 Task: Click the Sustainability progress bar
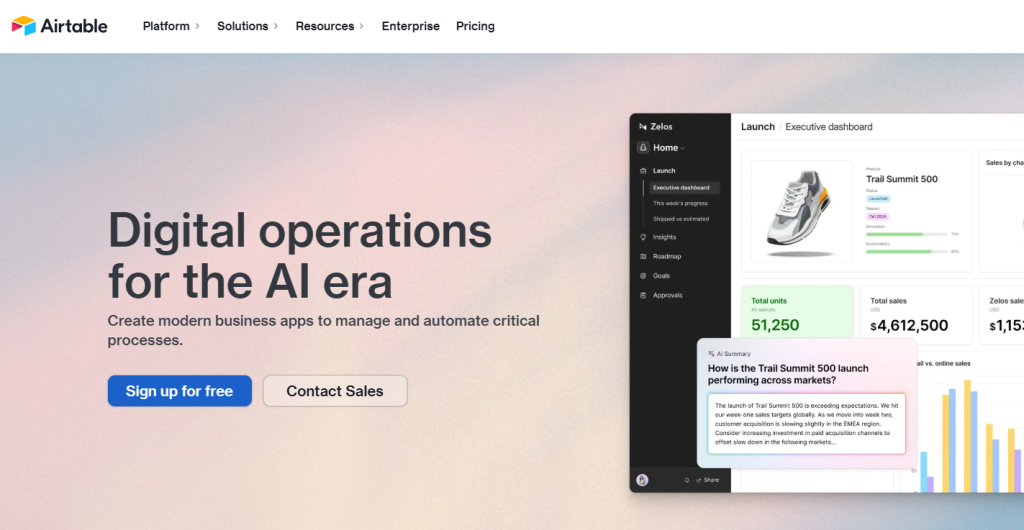[906, 251]
